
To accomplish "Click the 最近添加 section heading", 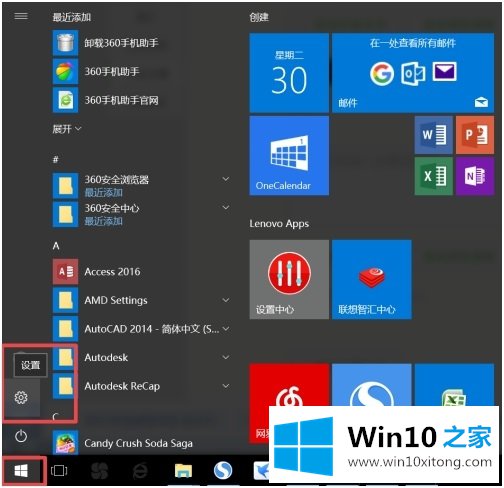I will 72,17.
